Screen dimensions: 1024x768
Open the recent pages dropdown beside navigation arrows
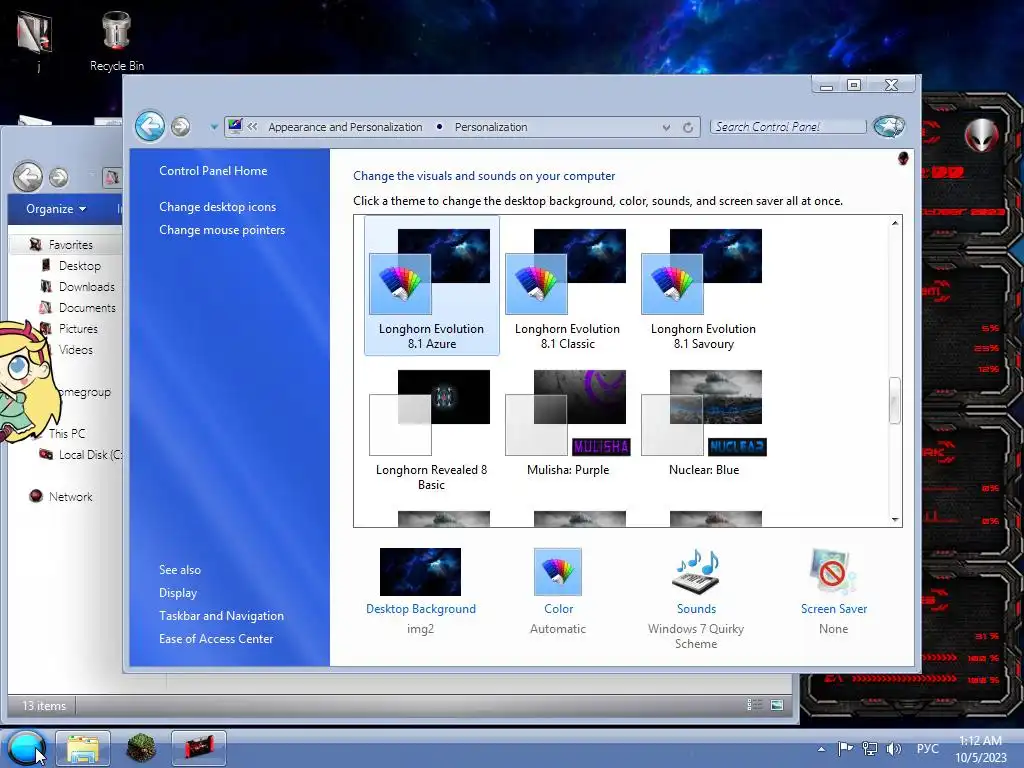pos(214,127)
